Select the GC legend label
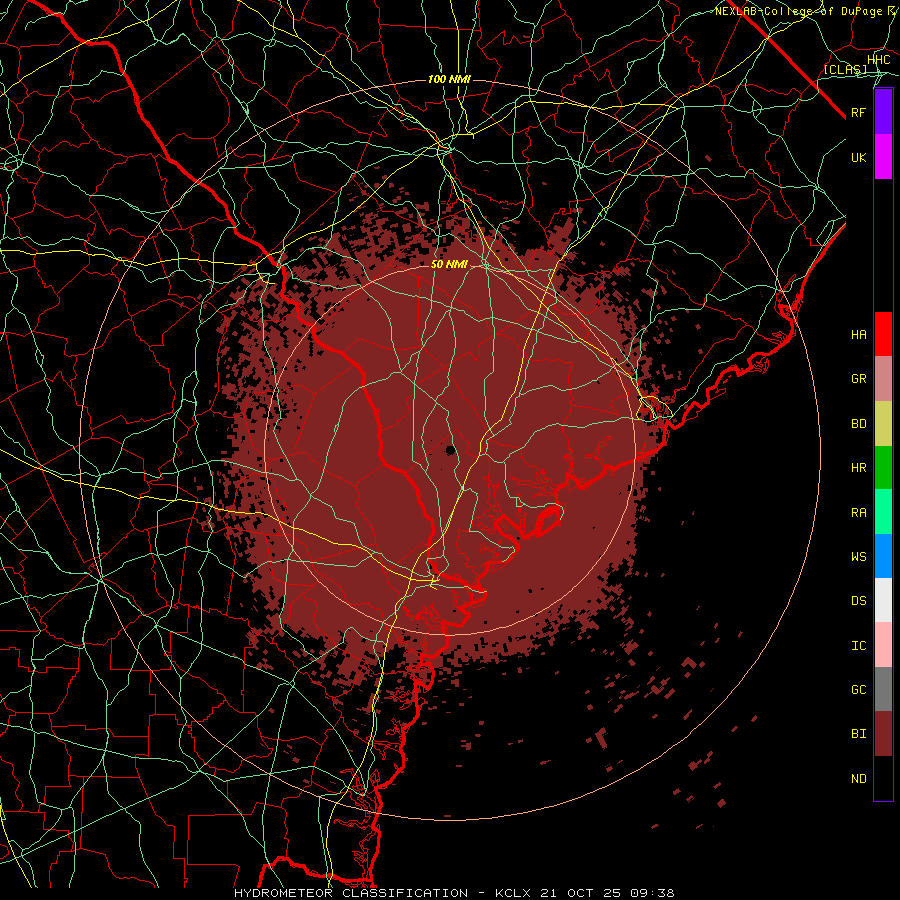This screenshot has height=900, width=900. tap(859, 689)
